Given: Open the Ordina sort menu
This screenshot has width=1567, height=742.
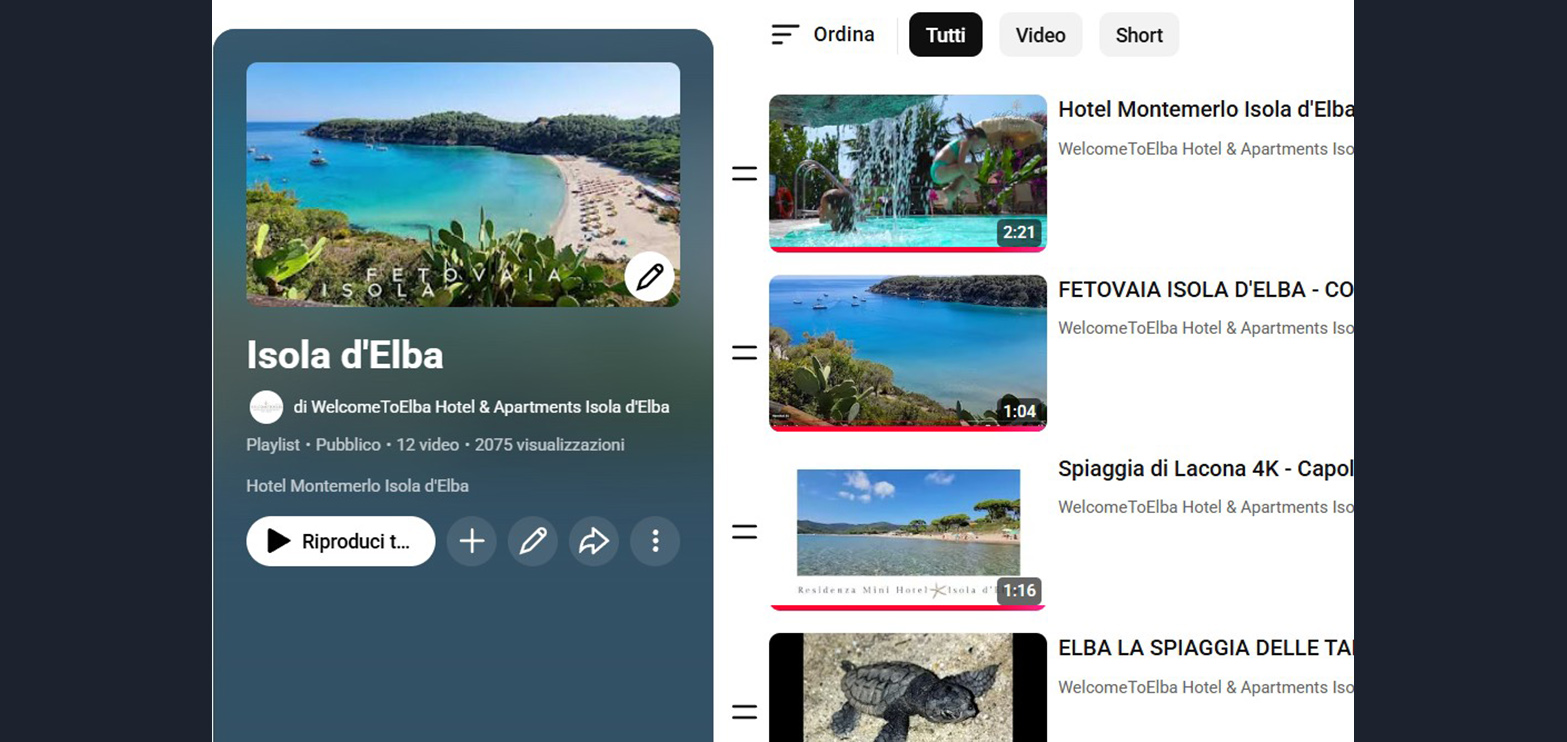Looking at the screenshot, I should point(823,35).
